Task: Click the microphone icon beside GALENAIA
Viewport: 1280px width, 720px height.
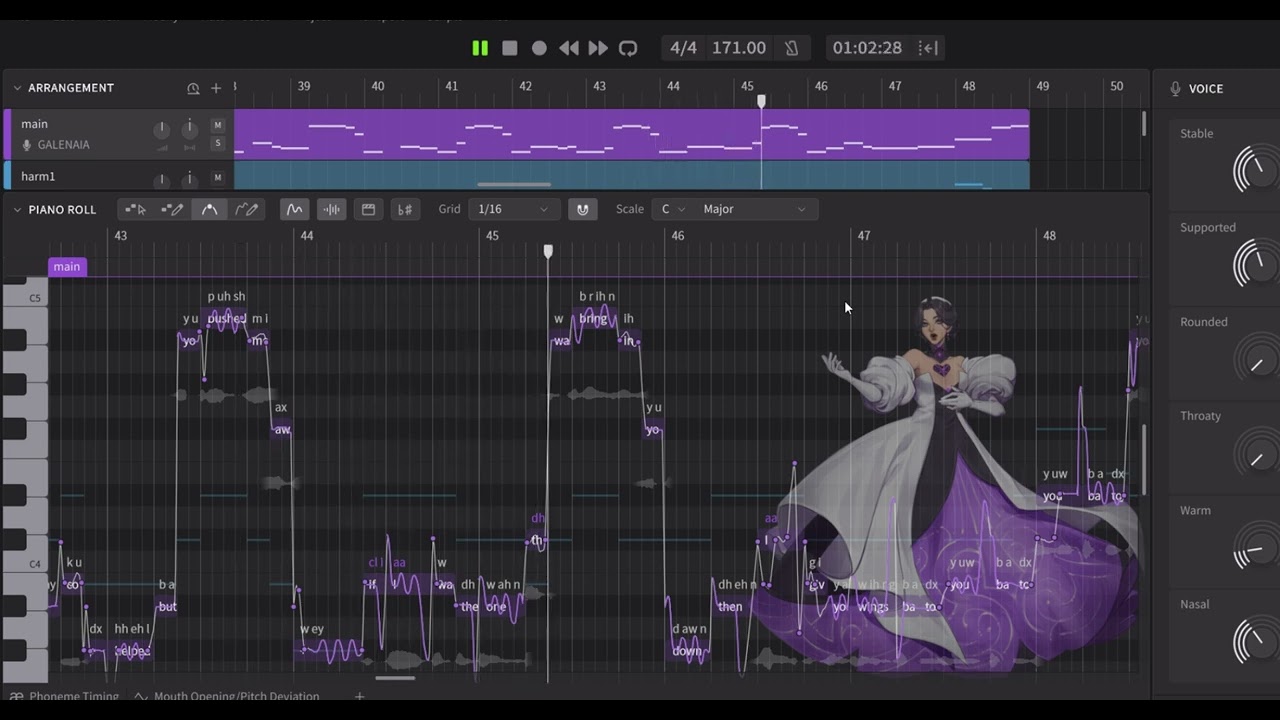Action: click(27, 145)
